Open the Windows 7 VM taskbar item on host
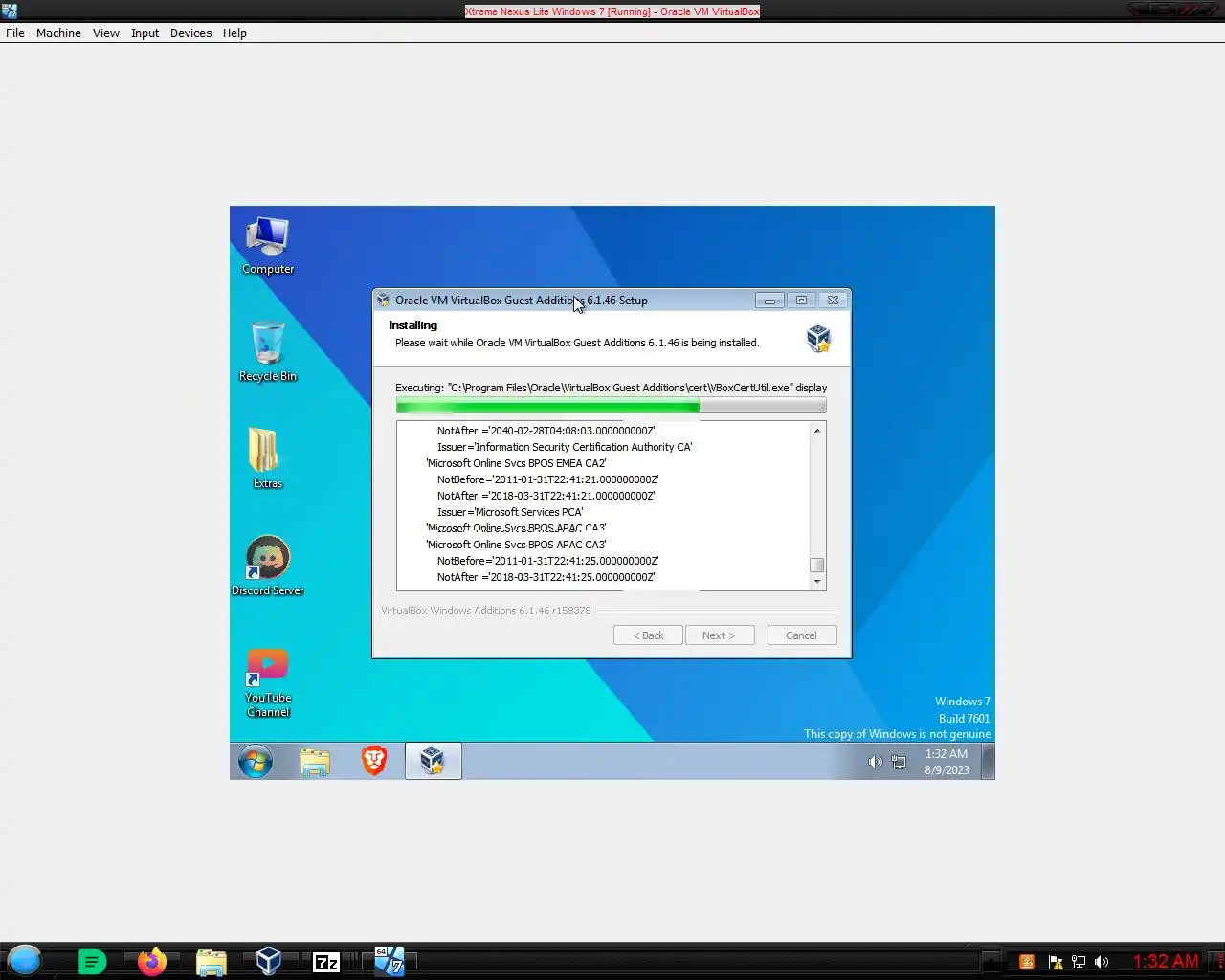 point(389,961)
